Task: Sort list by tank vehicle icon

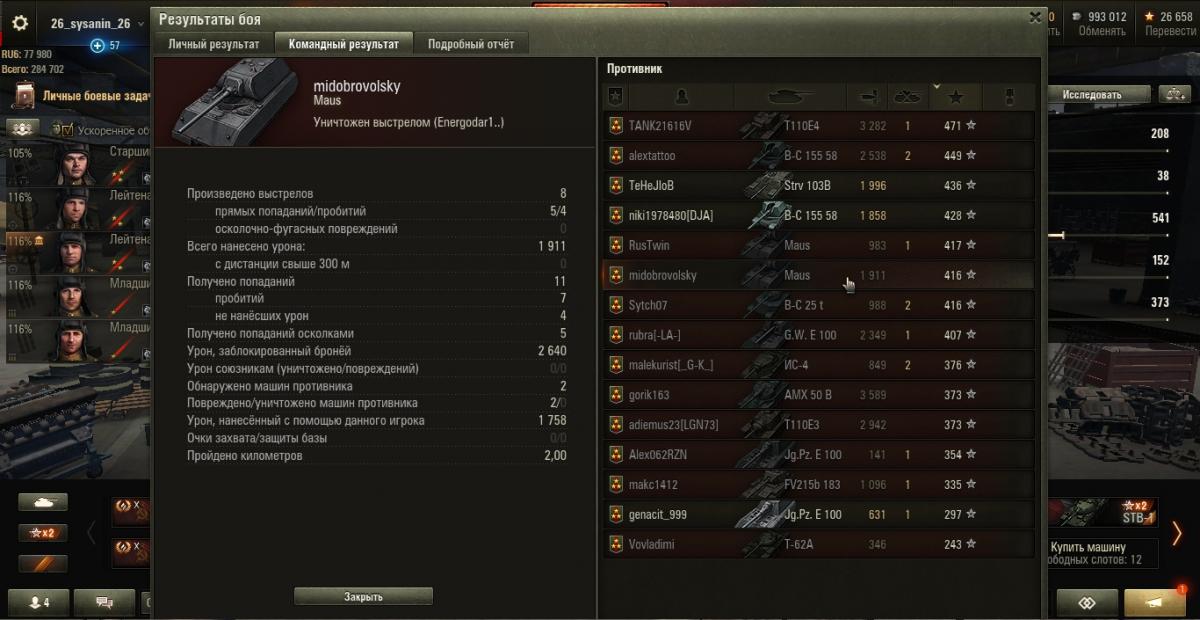Action: 791,97
